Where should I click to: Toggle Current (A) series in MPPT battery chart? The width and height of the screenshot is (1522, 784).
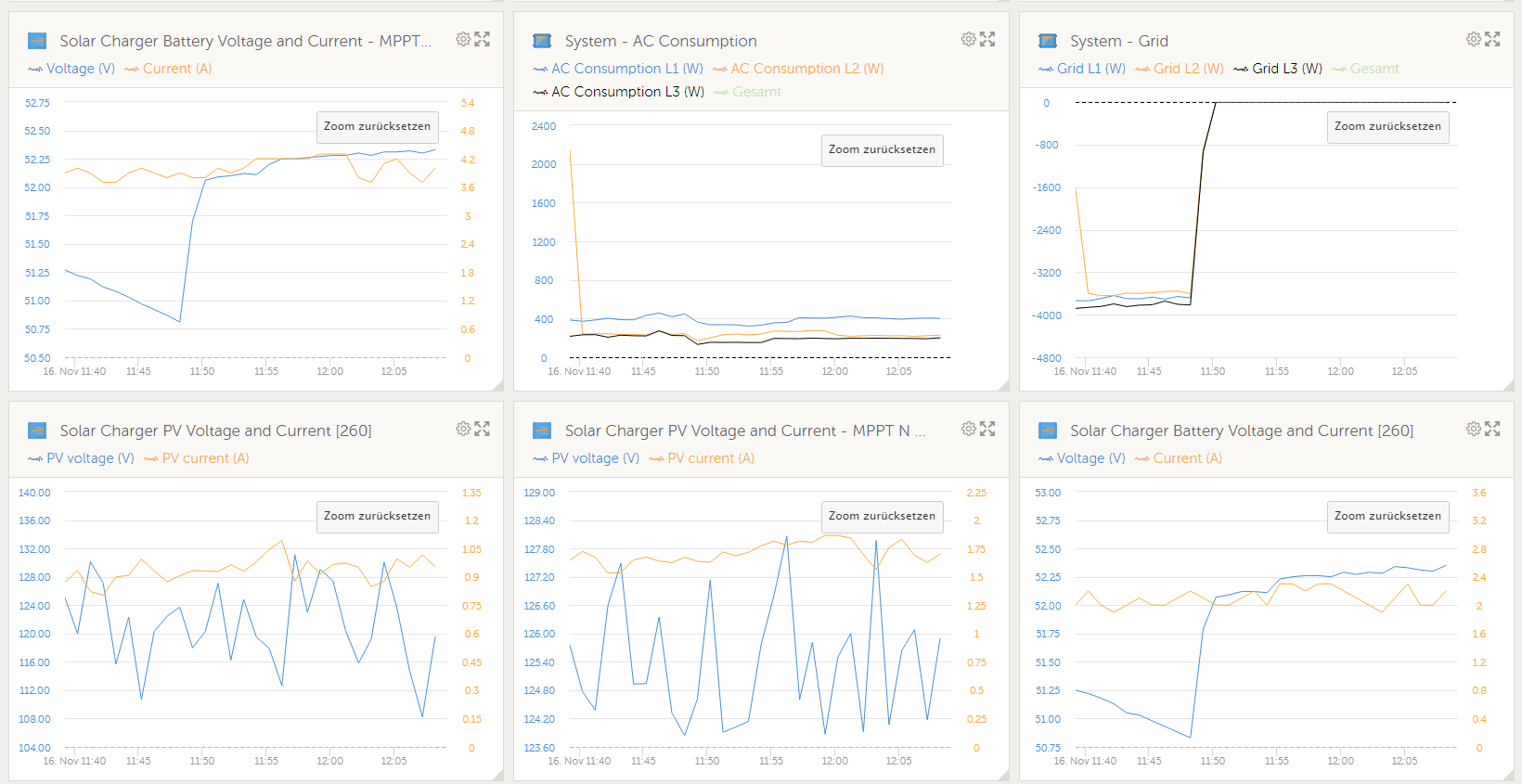[x=168, y=69]
